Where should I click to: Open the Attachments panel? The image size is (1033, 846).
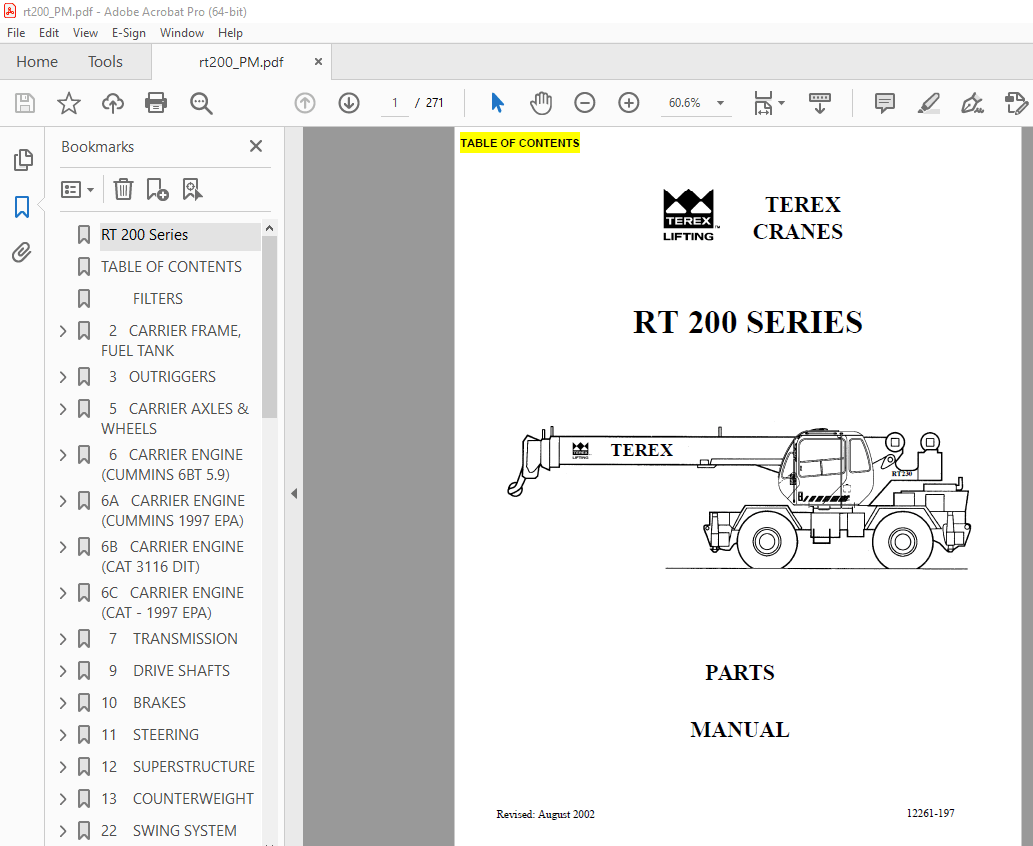[22, 252]
